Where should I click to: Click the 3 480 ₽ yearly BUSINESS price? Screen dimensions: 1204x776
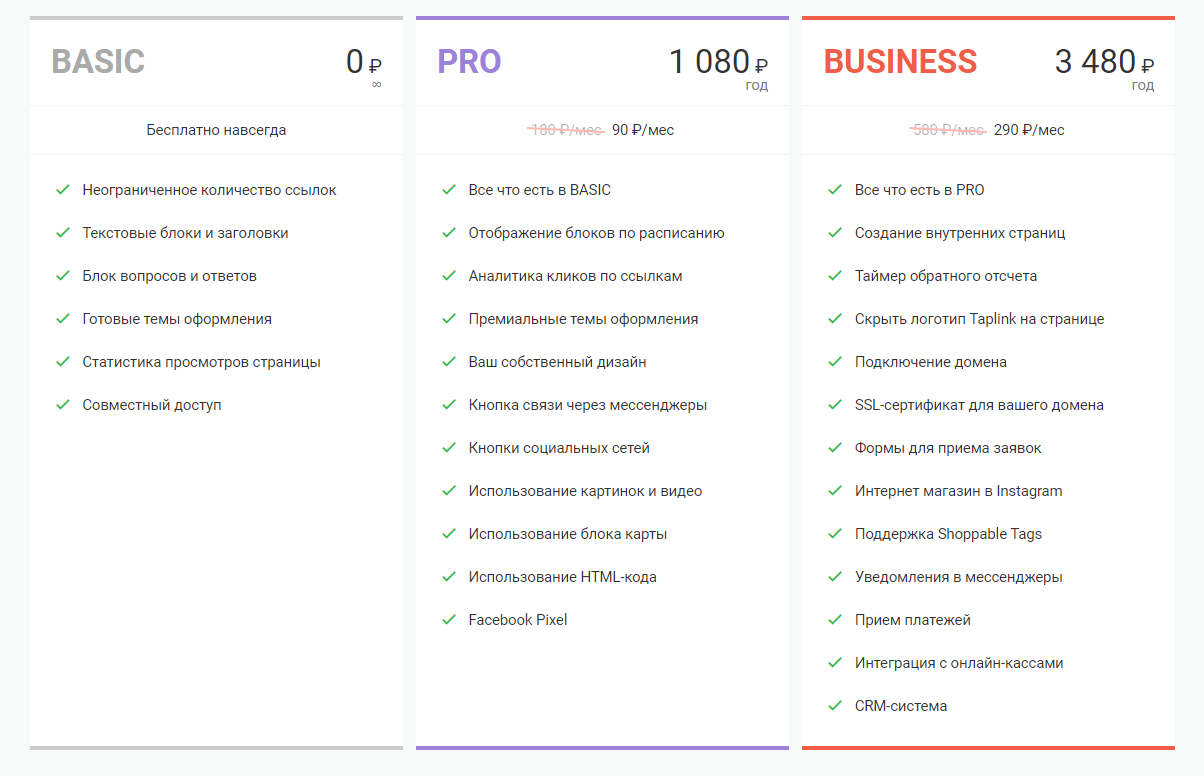coord(1104,62)
